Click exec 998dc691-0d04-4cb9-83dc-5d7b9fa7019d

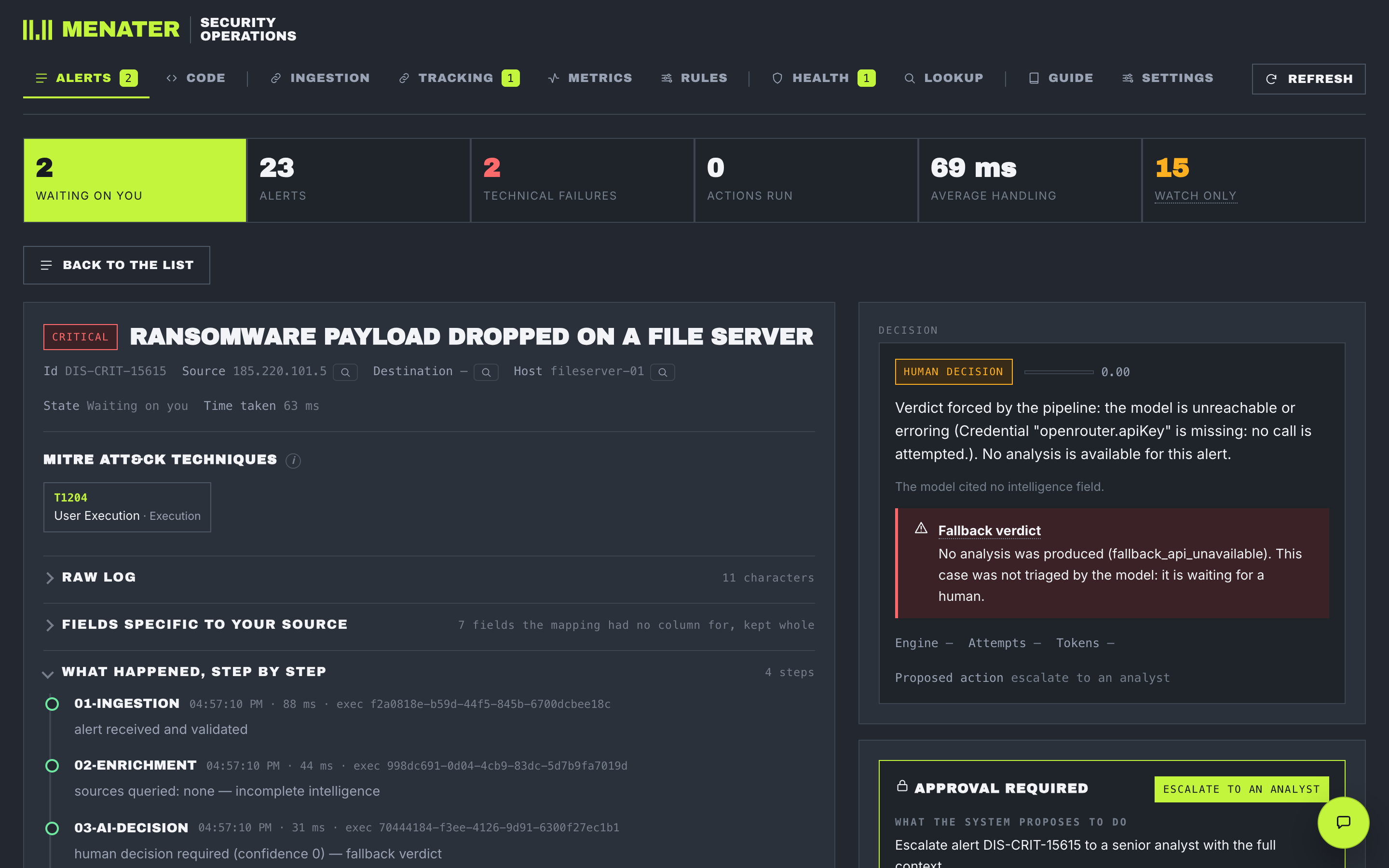tap(491, 766)
